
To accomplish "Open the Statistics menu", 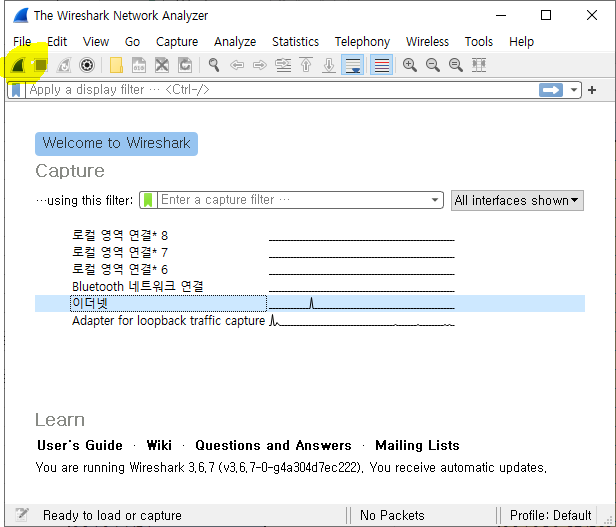I will point(295,42).
